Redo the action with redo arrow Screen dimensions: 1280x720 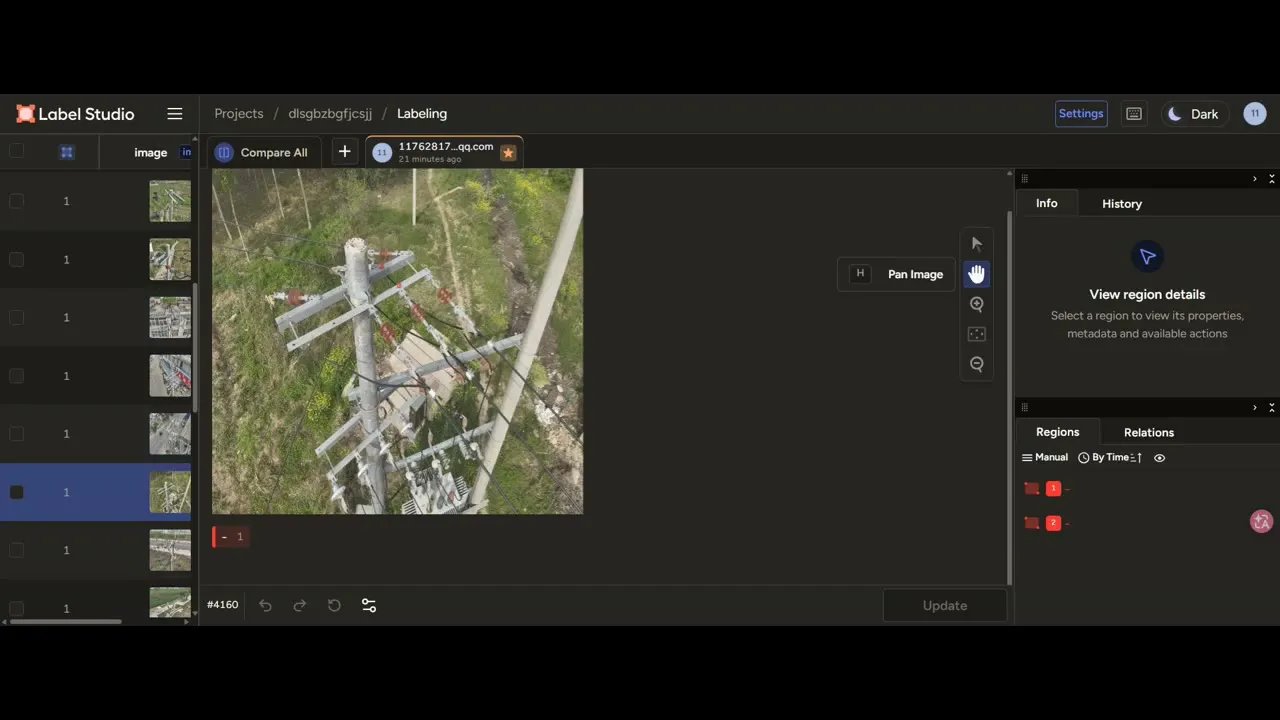coord(299,605)
